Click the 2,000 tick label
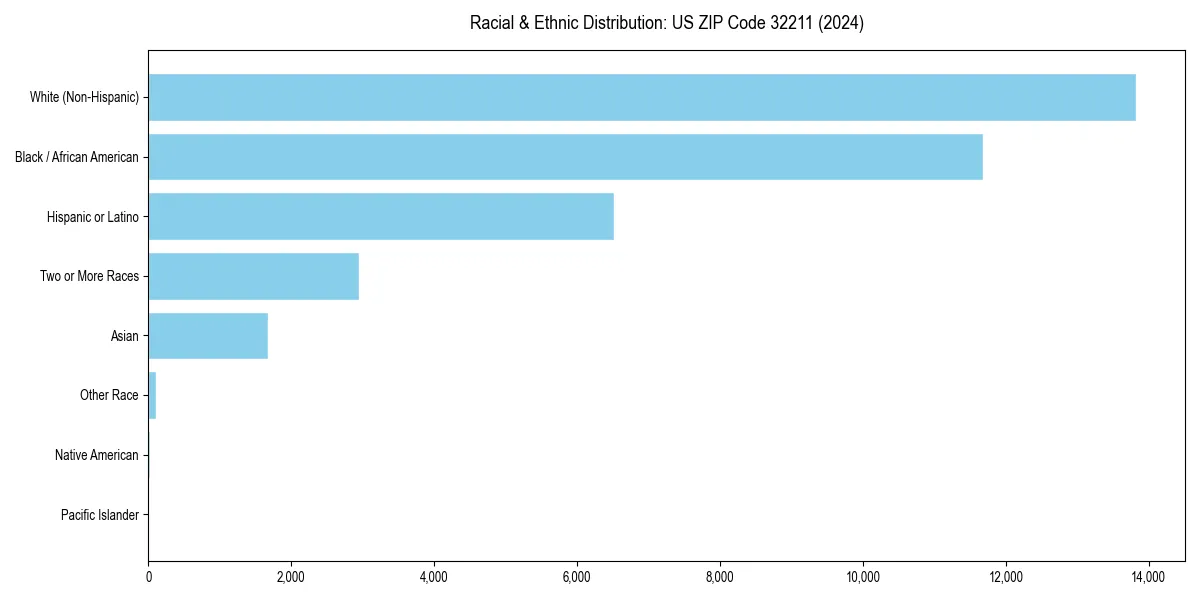 [x=293, y=578]
